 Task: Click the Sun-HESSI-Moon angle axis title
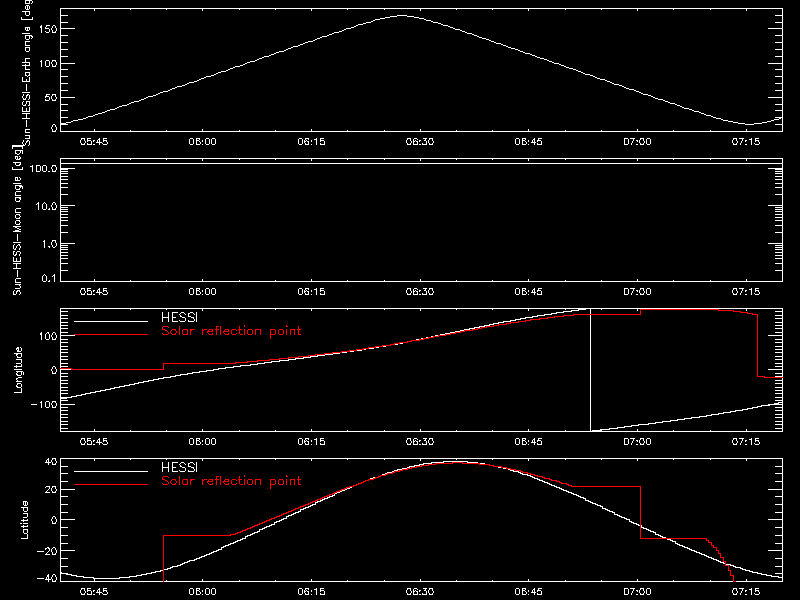(x=17, y=220)
